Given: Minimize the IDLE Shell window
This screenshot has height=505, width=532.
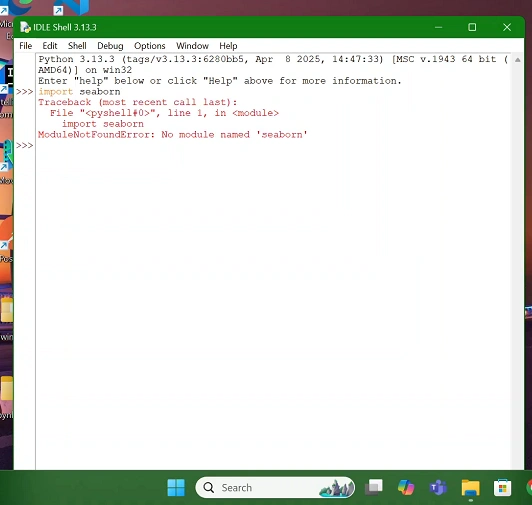Looking at the screenshot, I should [x=438, y=27].
